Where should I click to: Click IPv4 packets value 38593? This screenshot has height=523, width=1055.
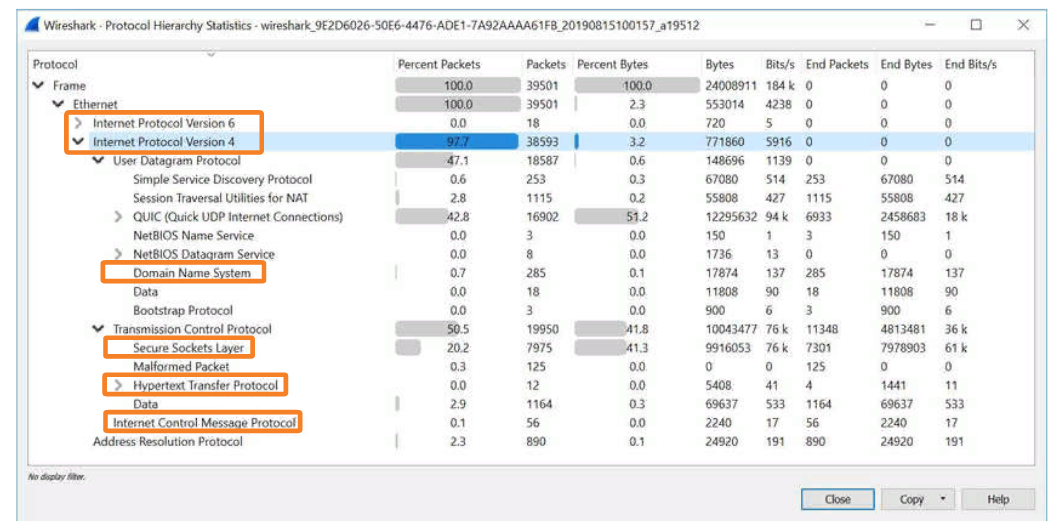point(541,142)
